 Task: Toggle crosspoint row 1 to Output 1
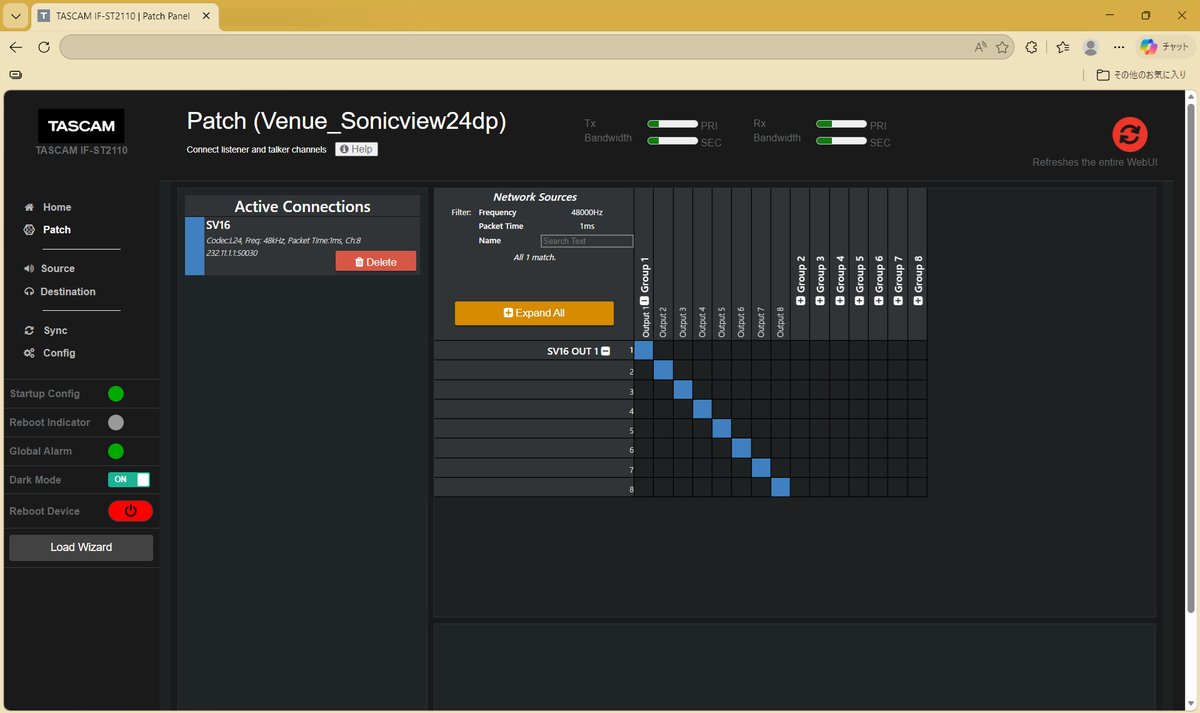pos(644,350)
